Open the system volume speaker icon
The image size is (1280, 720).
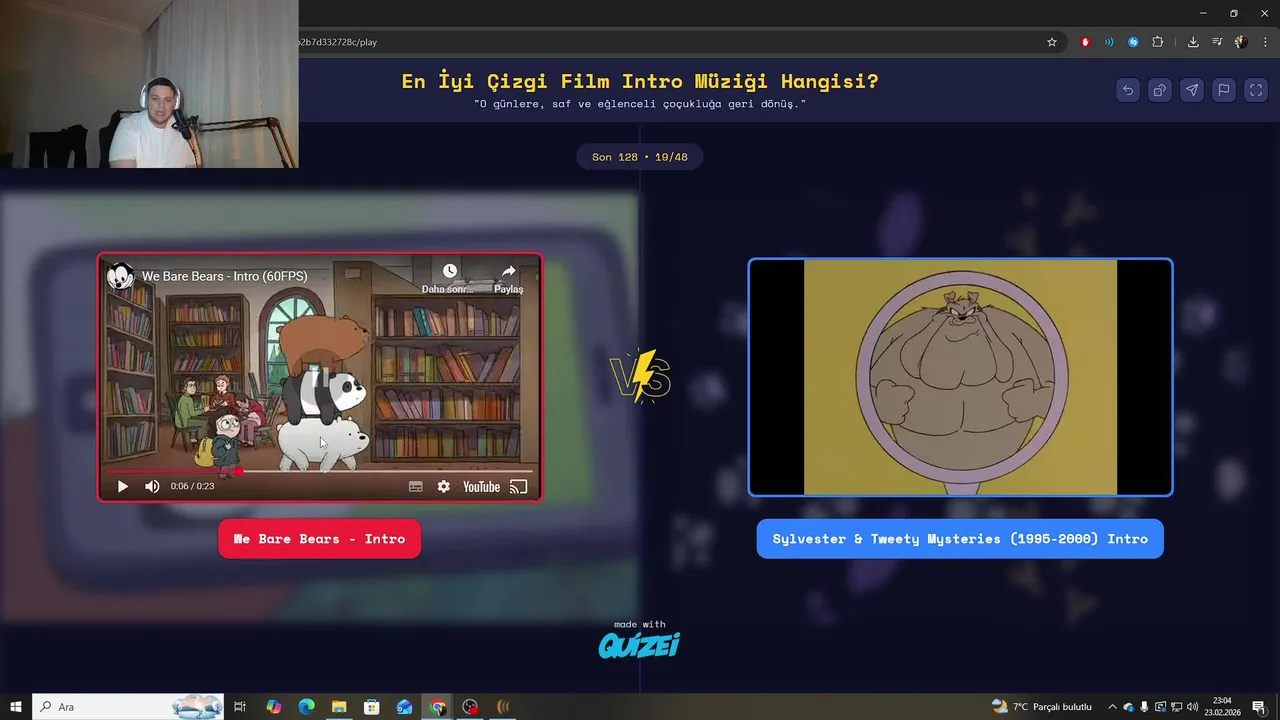(x=1193, y=707)
